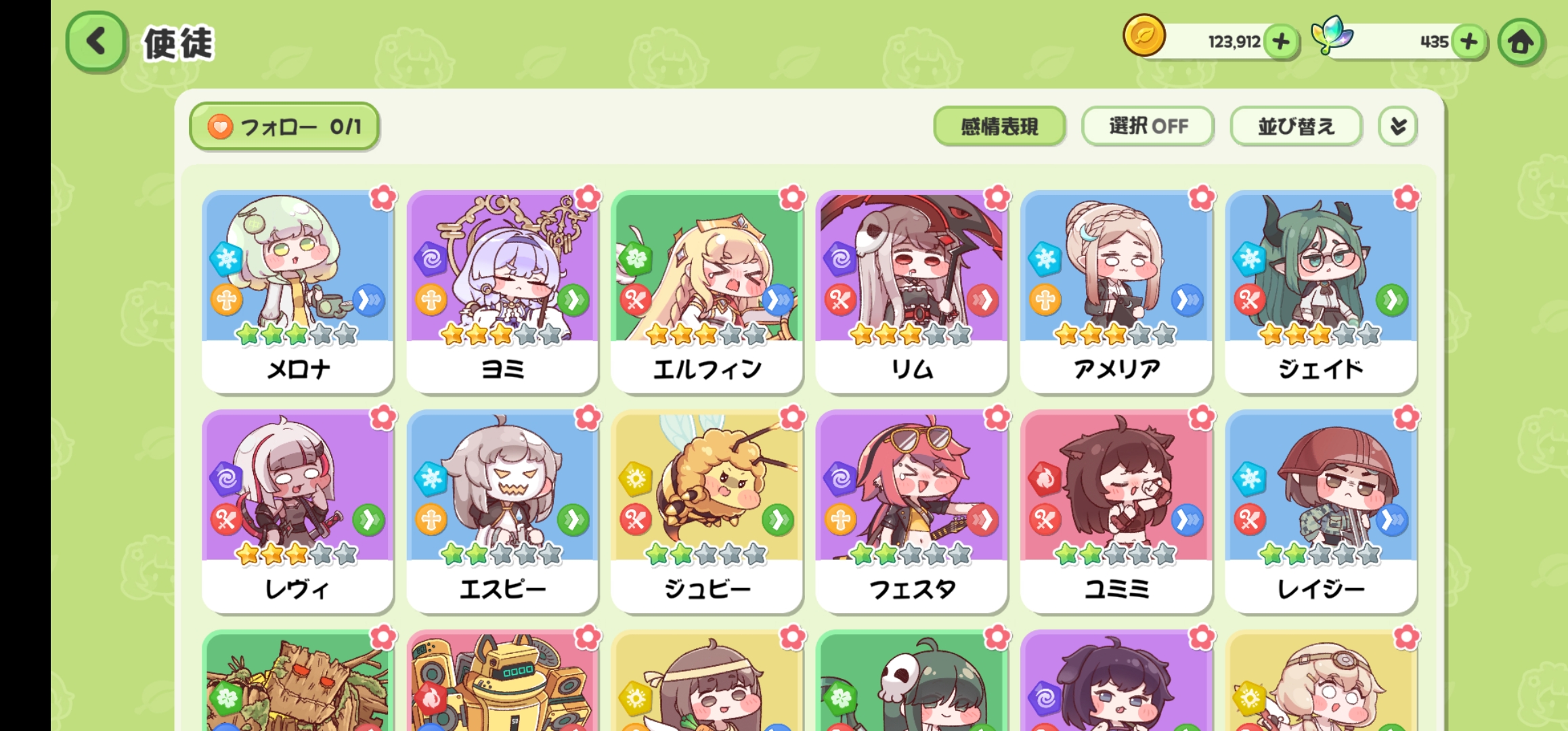Image resolution: width=1568 pixels, height=731 pixels.
Task: Toggle the フォロー 0/1 follow filter
Action: click(284, 127)
